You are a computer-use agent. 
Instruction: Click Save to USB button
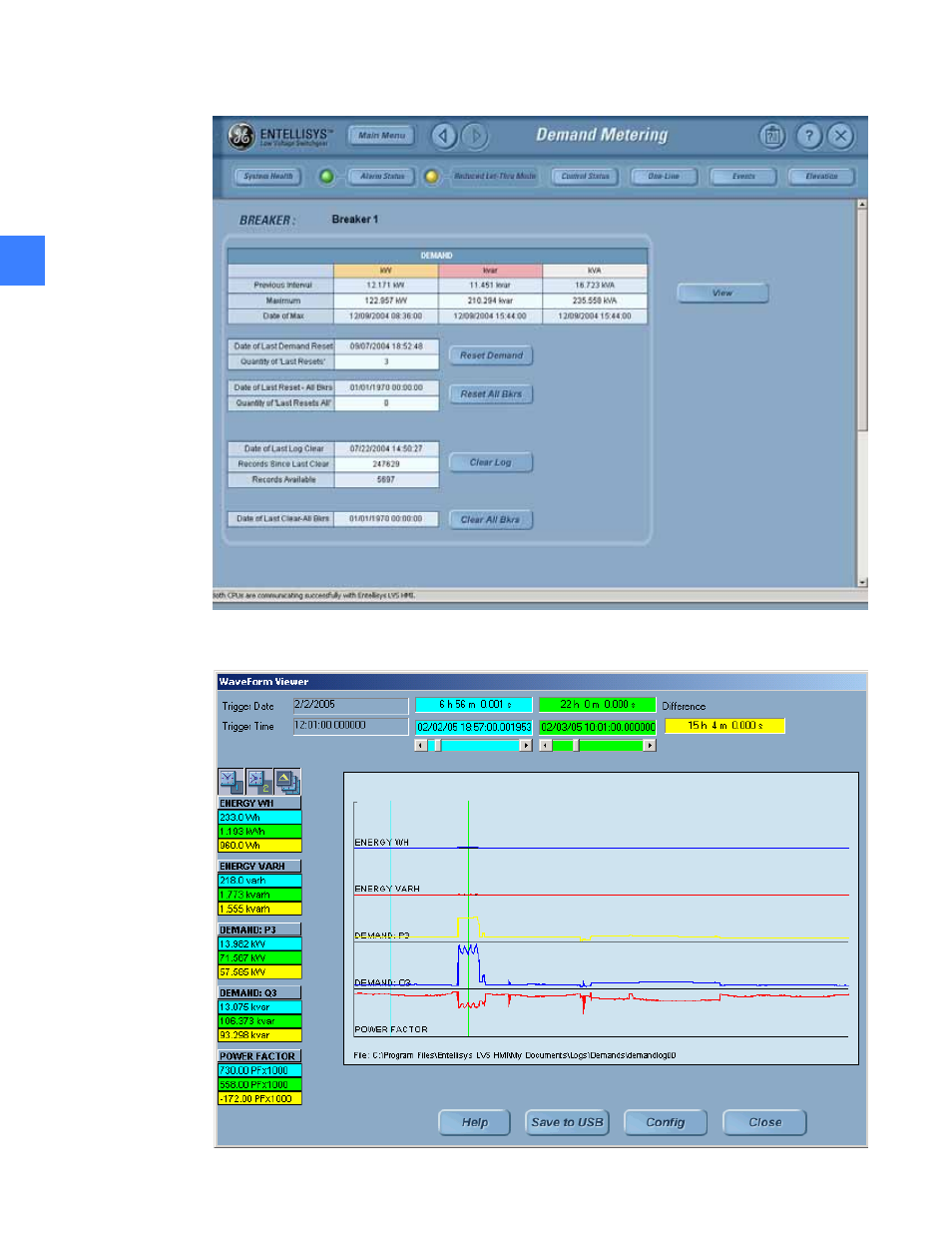coord(567,1122)
